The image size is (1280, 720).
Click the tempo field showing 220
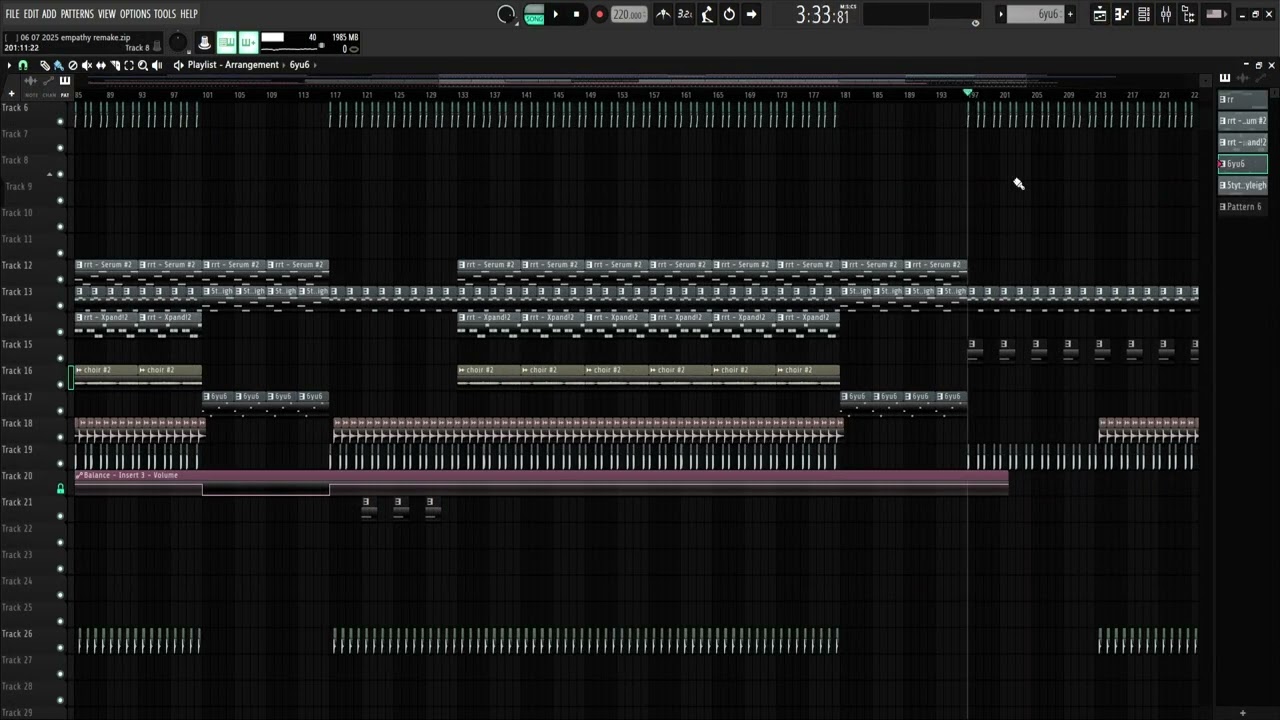[628, 14]
